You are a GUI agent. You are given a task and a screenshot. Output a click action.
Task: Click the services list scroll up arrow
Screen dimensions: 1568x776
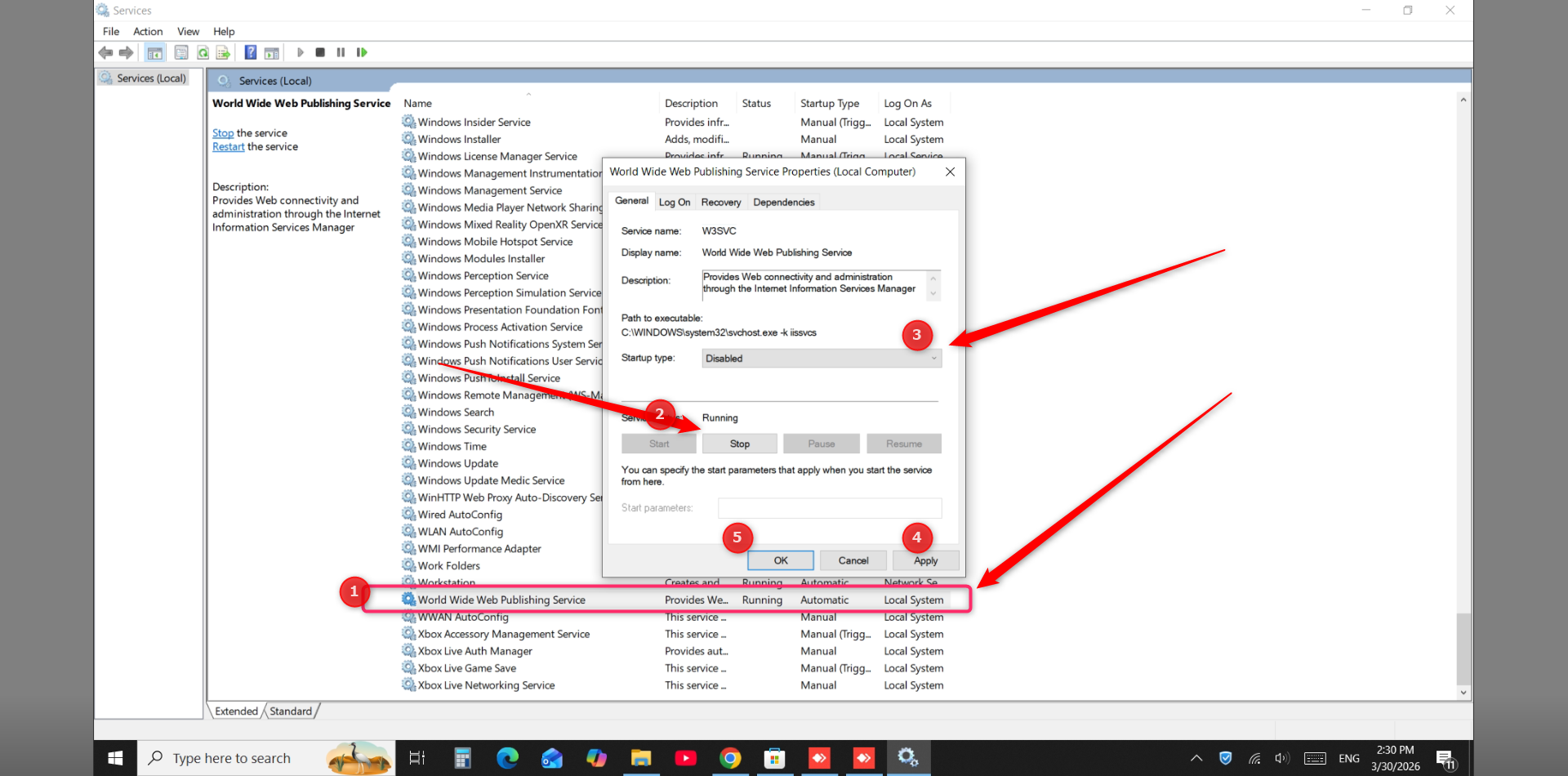tap(1463, 100)
